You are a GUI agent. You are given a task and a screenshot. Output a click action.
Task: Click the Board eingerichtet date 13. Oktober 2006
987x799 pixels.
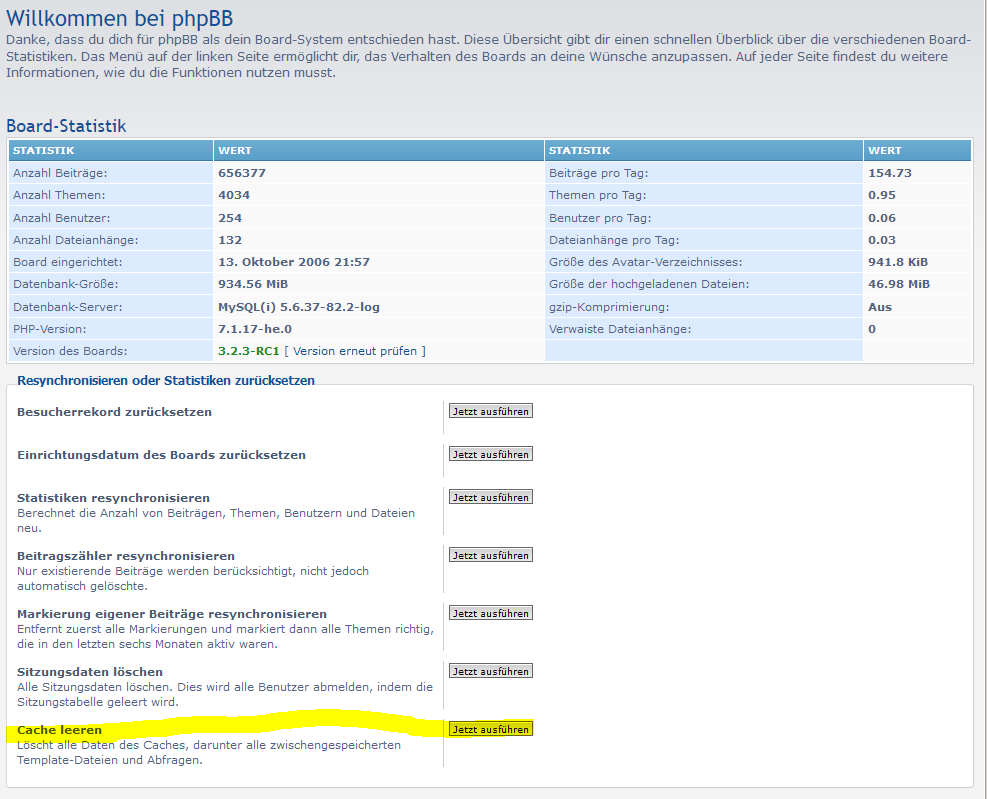[x=294, y=262]
